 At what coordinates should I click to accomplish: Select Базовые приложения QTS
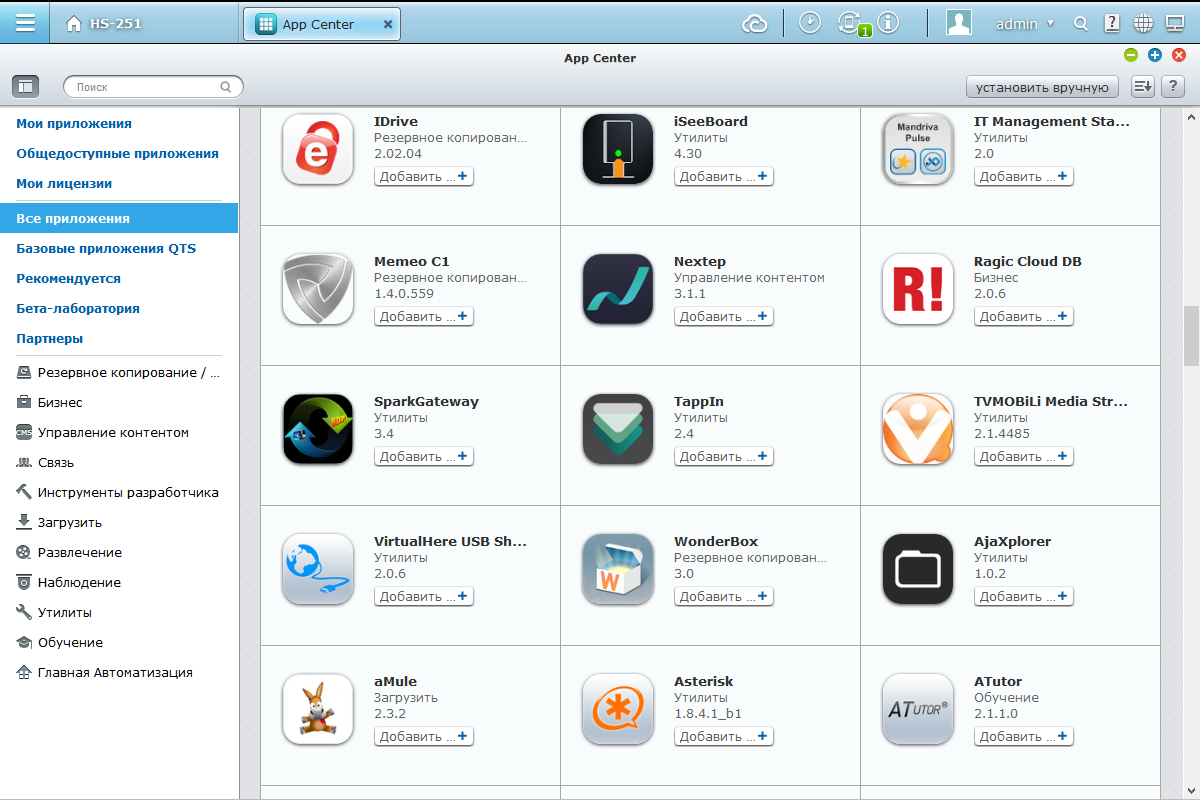pos(106,248)
